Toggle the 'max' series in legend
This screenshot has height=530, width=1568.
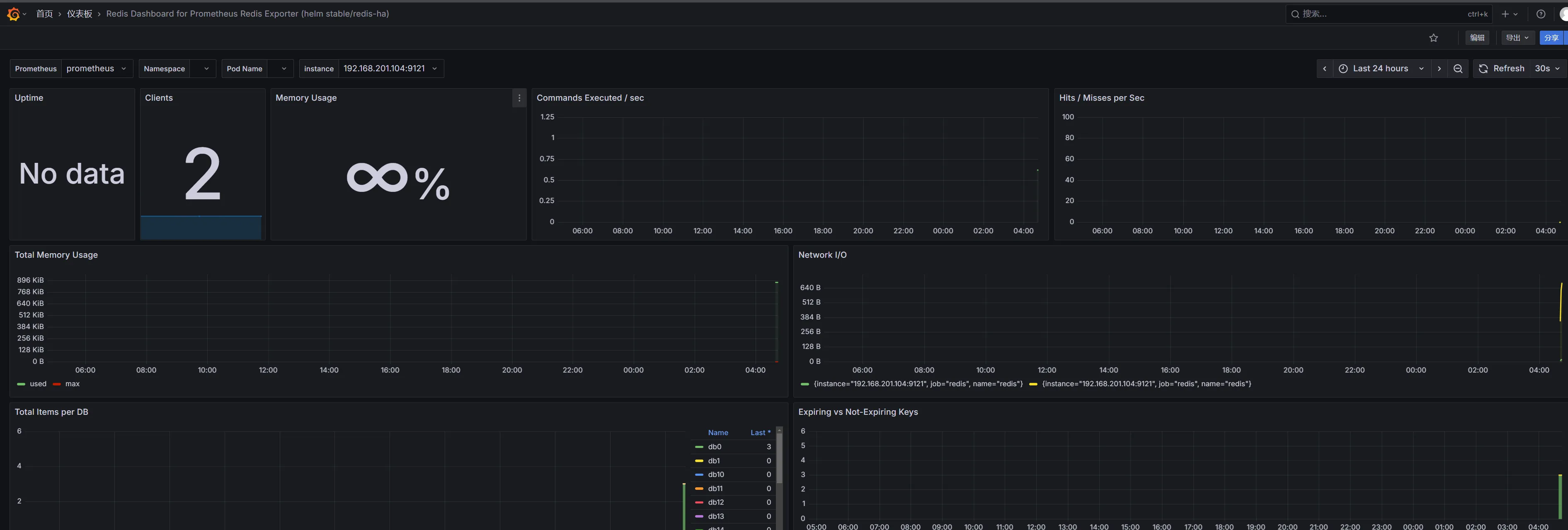pos(73,384)
